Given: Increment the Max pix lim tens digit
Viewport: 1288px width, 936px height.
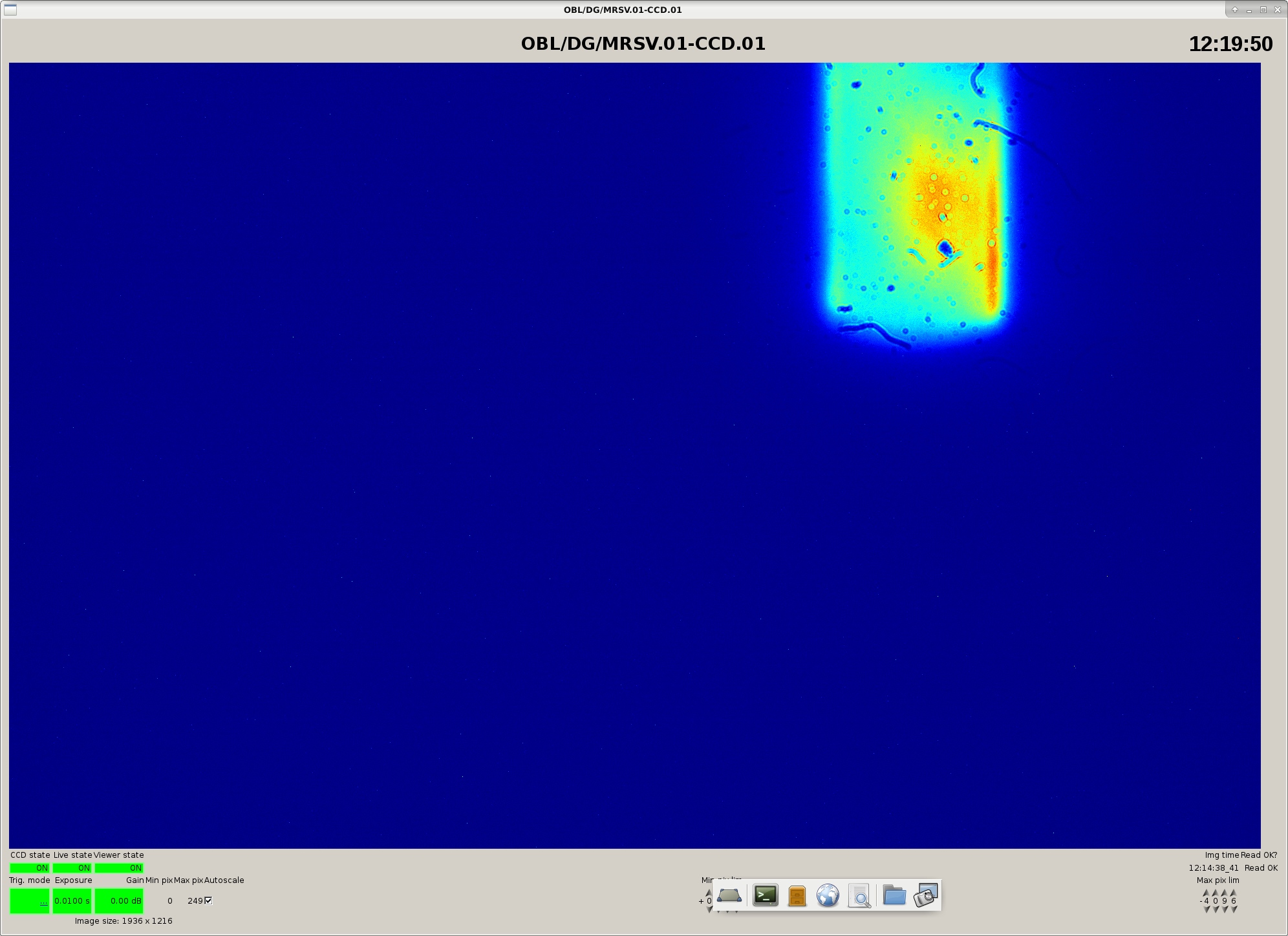Looking at the screenshot, I should (x=1225, y=893).
